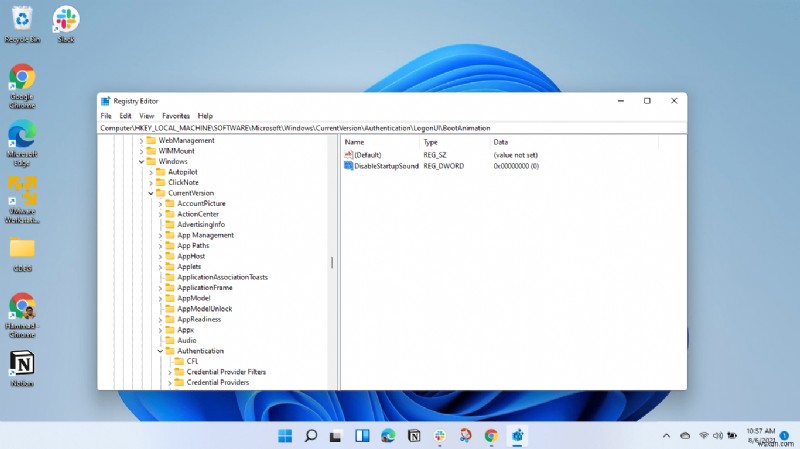This screenshot has height=449, width=800.
Task: Collapse the Authentication key
Action: [x=160, y=351]
